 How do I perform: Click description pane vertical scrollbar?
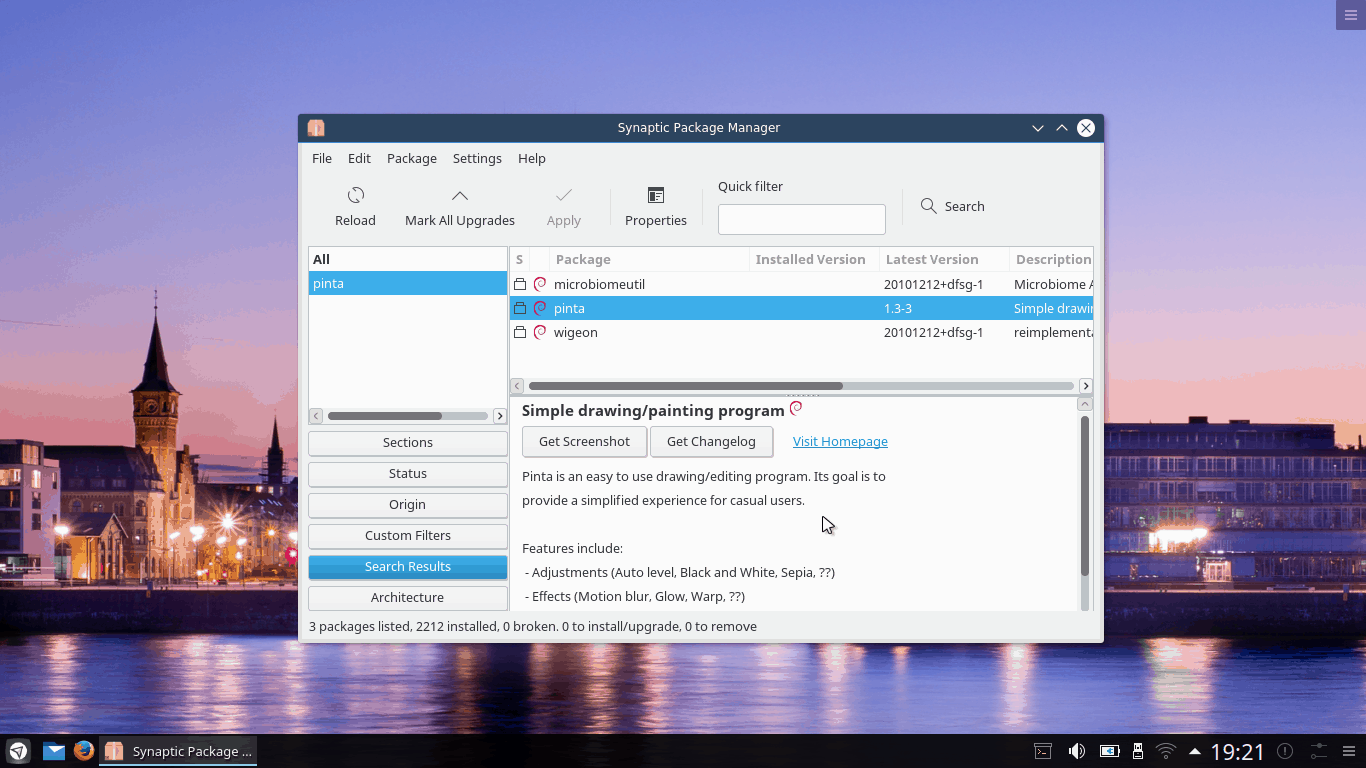tap(1085, 495)
